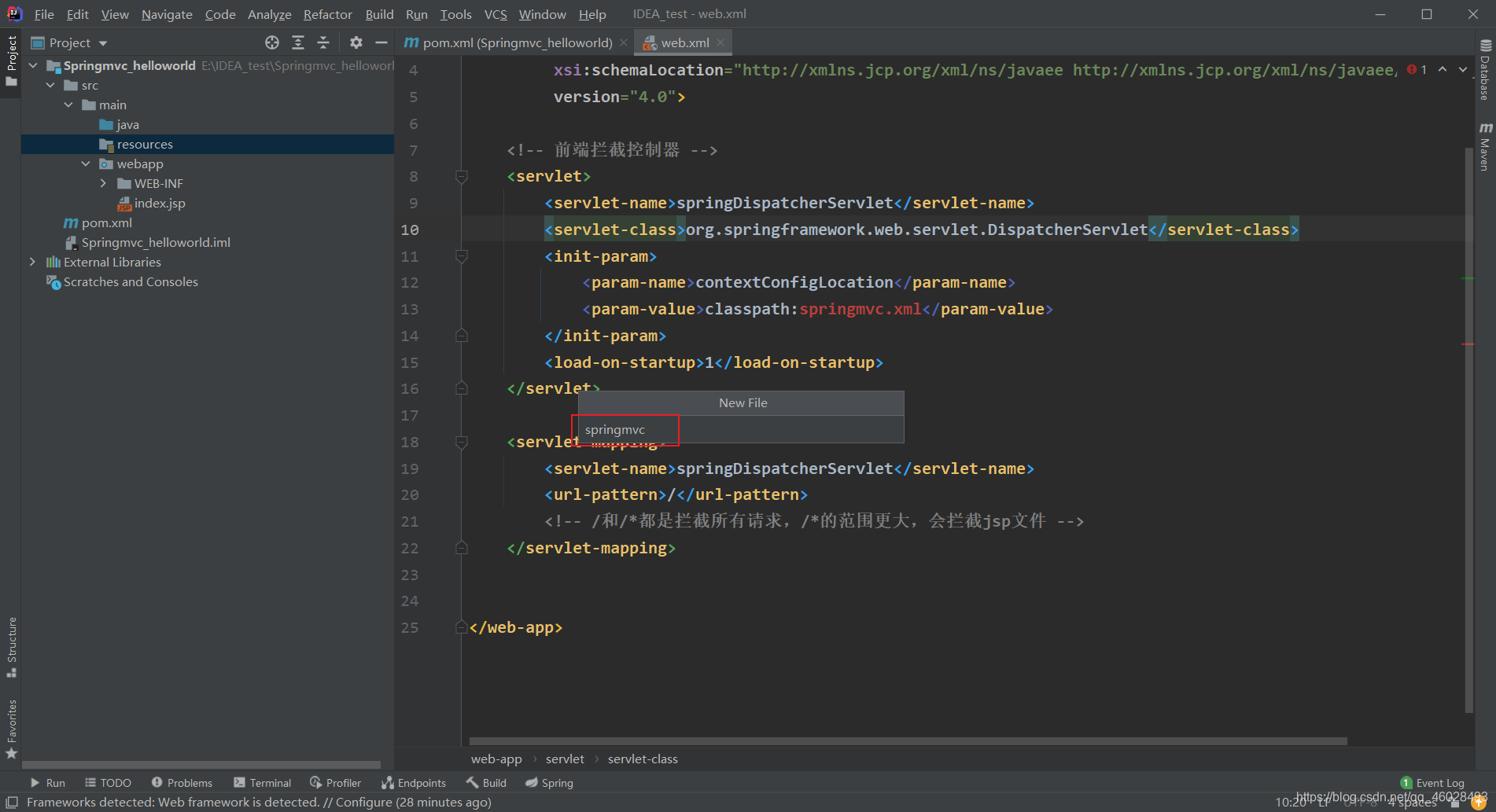Click the Collapse All icon in Project panel
This screenshot has width=1496, height=812.
coord(323,42)
